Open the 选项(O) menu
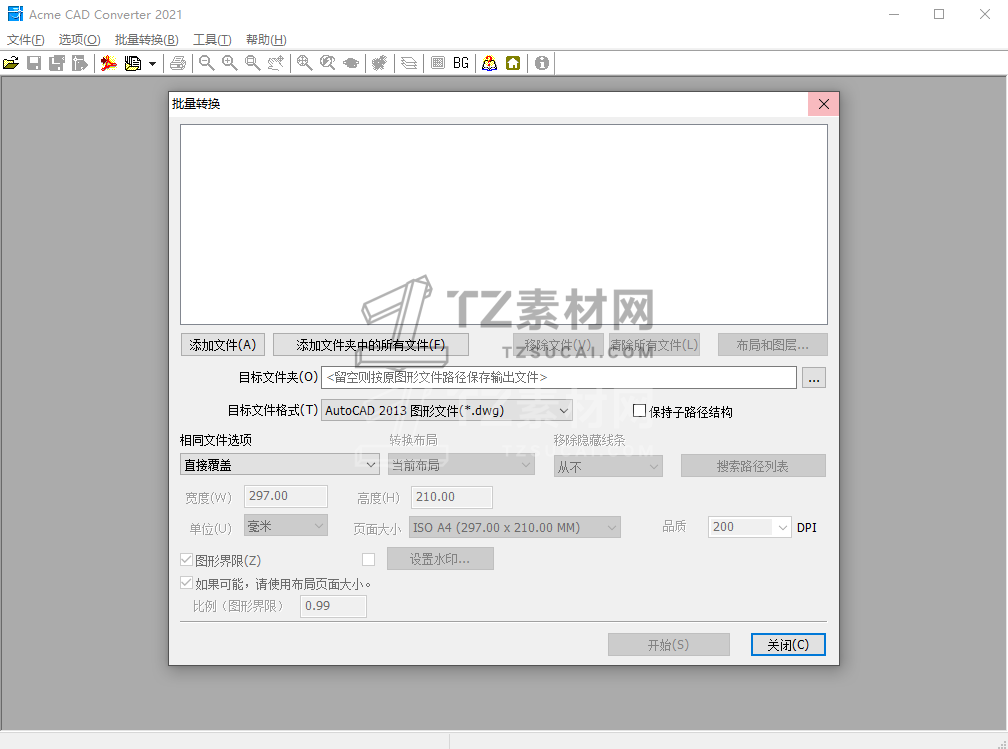 tap(80, 40)
